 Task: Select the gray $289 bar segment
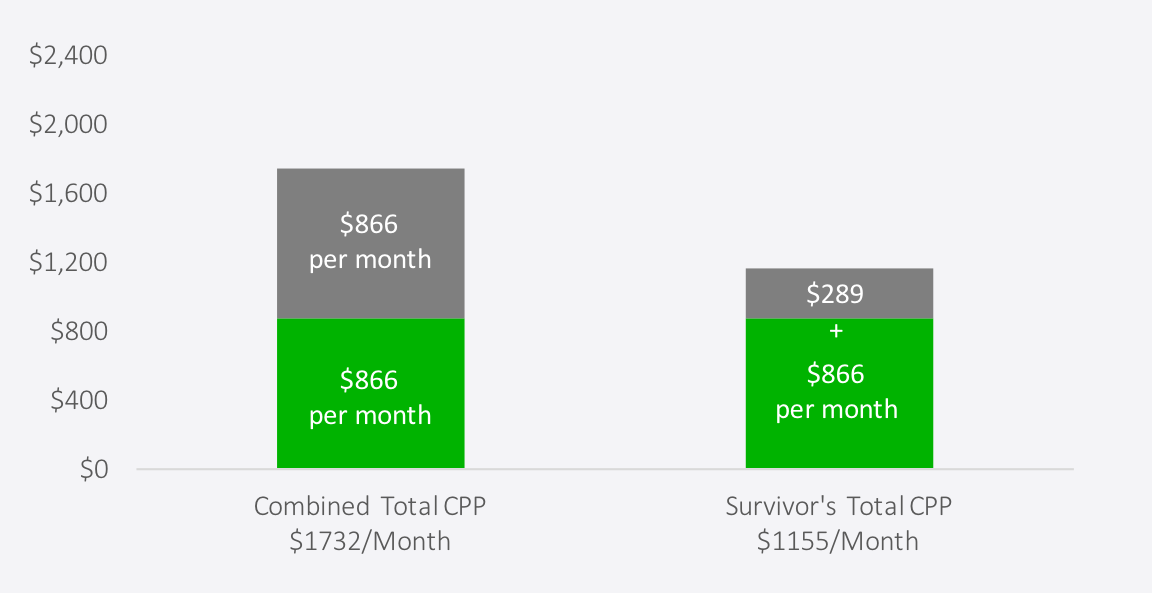839,293
